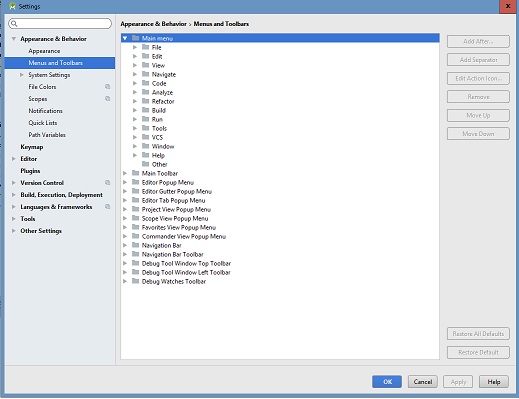The image size is (519, 399).
Task: Expand the System Settings section
Action: pos(22,75)
